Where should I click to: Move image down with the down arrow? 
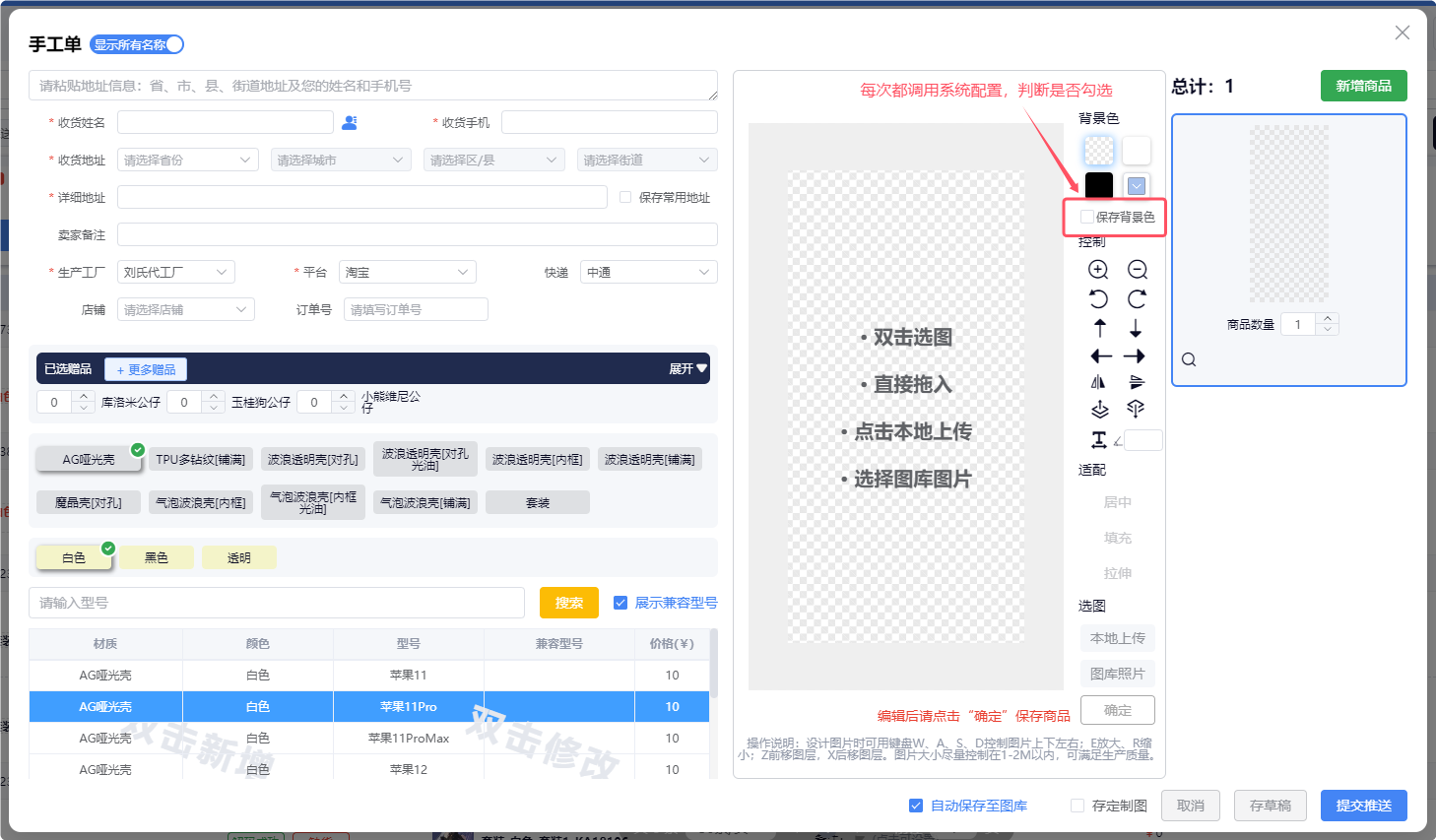[x=1136, y=328]
